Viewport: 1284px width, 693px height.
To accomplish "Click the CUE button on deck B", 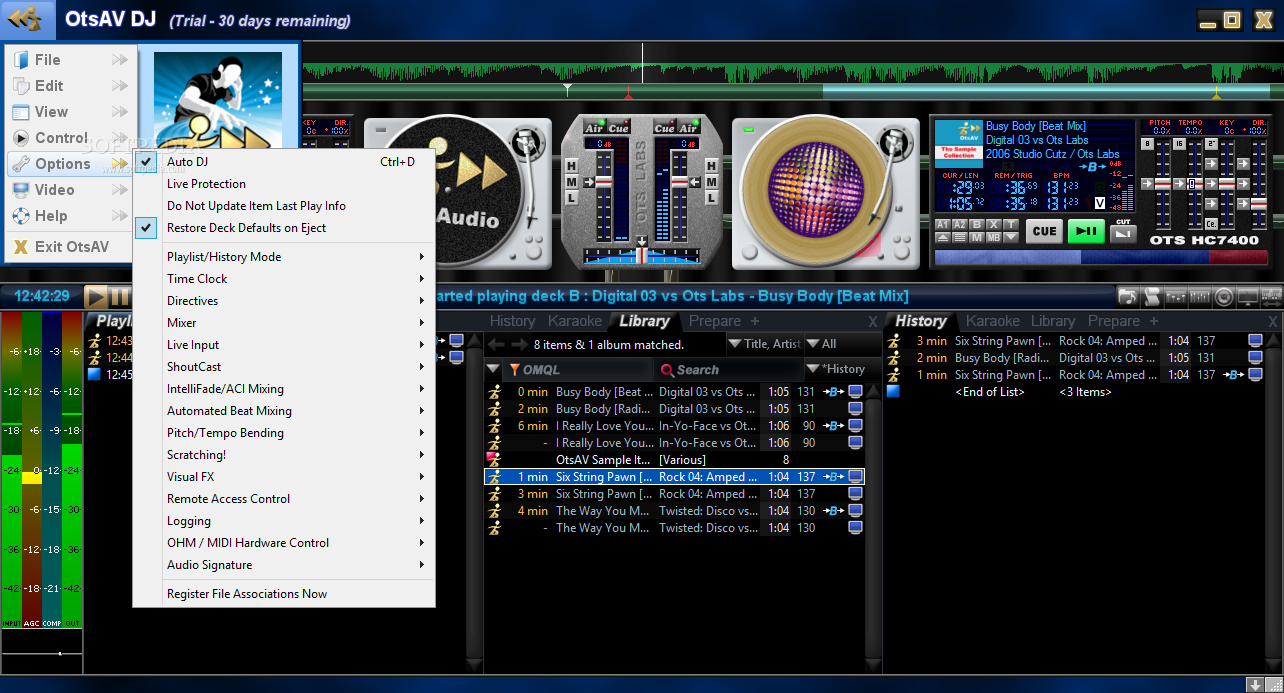I will click(x=1044, y=231).
